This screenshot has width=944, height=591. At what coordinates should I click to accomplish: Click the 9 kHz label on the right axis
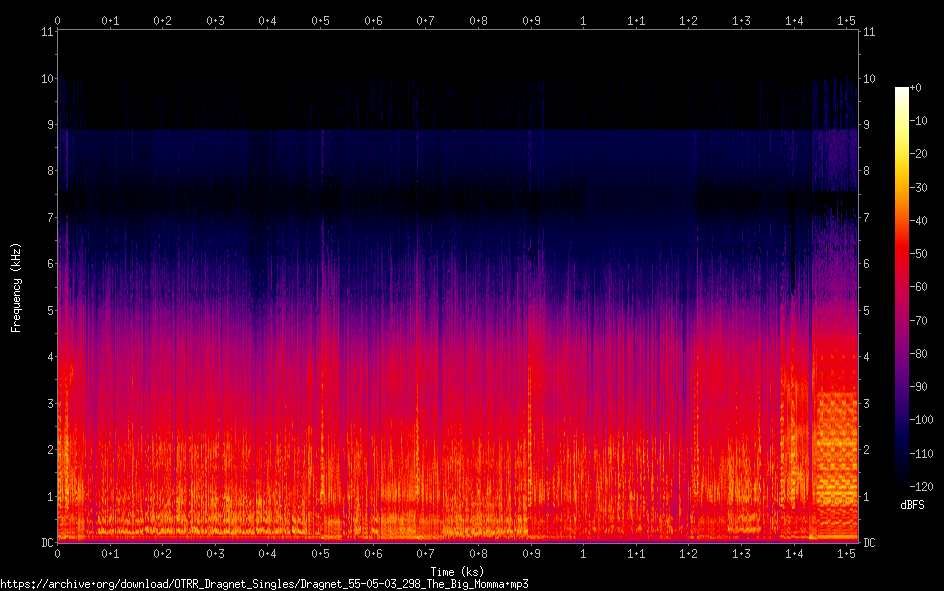click(867, 125)
